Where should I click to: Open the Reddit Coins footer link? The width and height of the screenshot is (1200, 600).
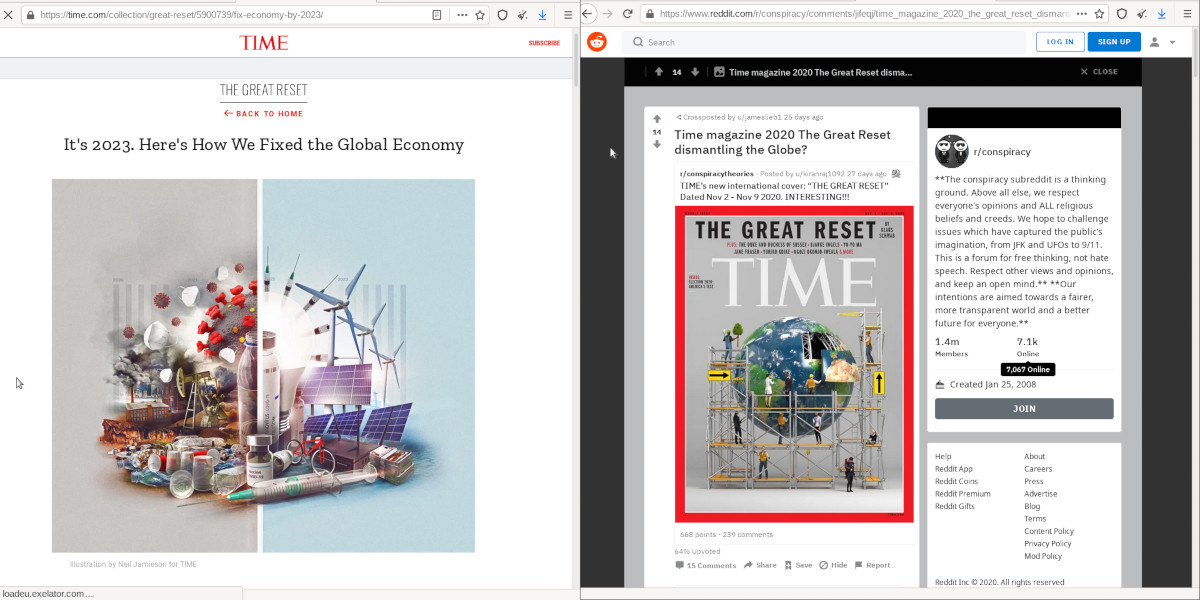coord(957,481)
